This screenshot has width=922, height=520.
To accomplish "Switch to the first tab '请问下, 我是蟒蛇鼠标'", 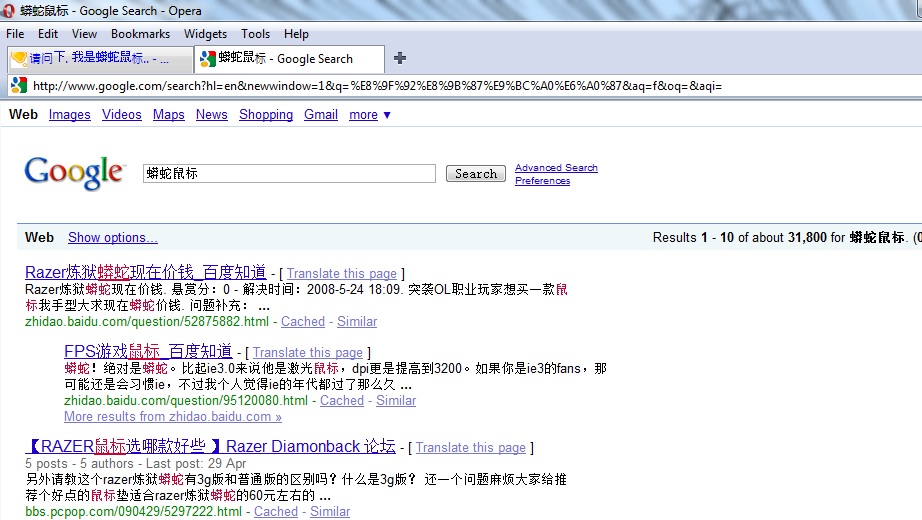I will tap(101, 58).
